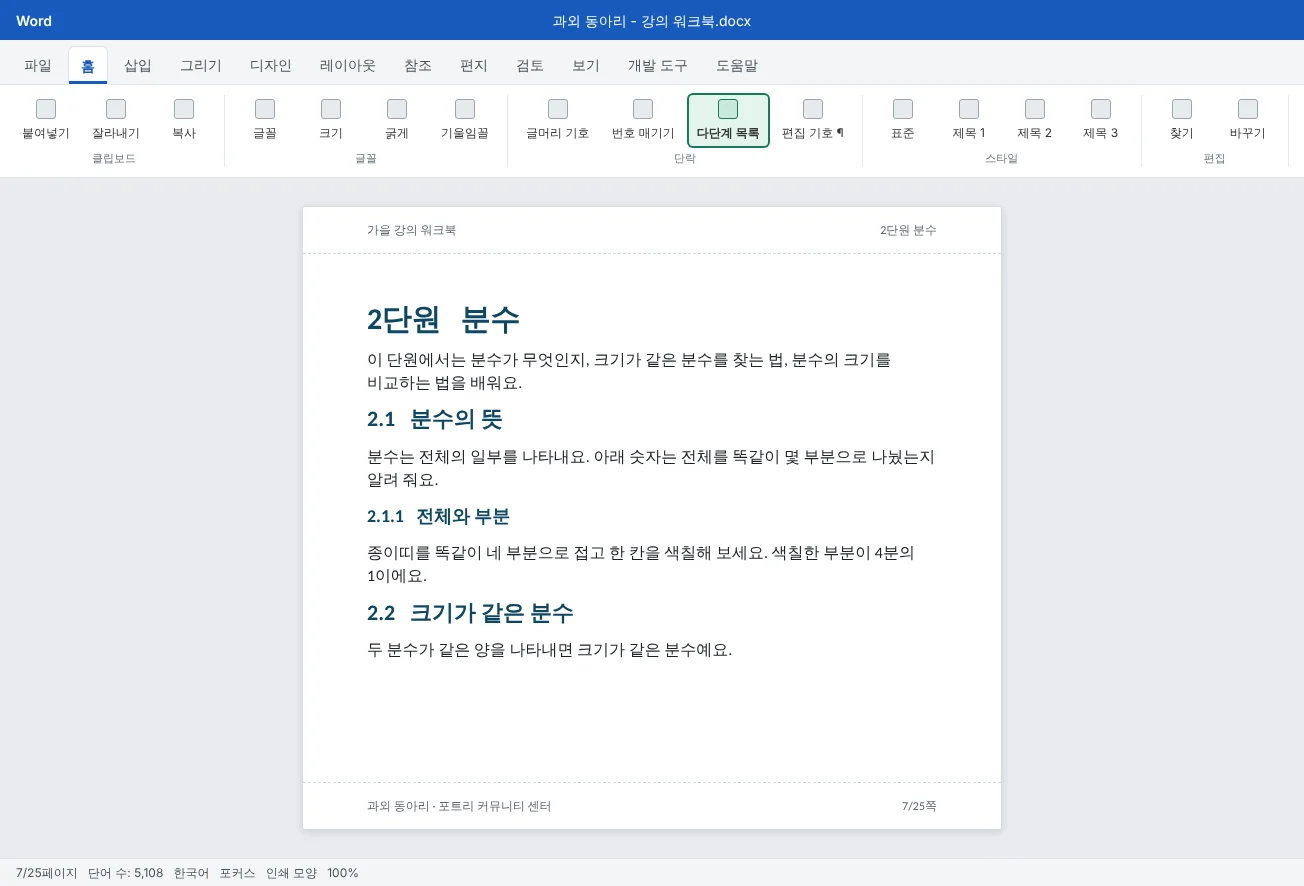Click the heading '2단원 분수' in the document
1304x886 pixels.
tap(444, 320)
